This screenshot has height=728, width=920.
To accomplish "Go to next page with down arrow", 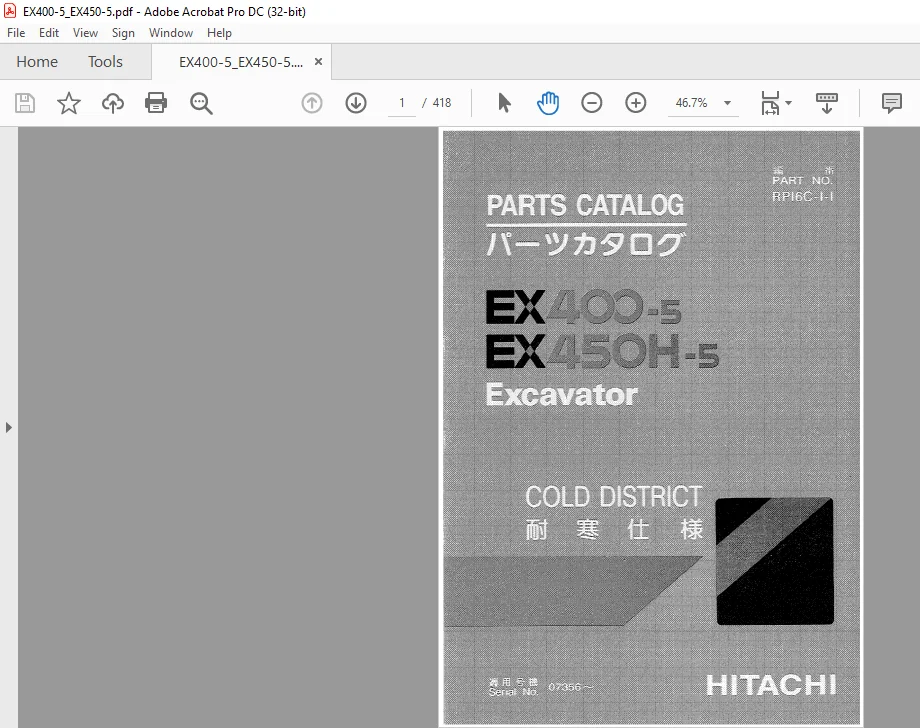I will [x=356, y=103].
